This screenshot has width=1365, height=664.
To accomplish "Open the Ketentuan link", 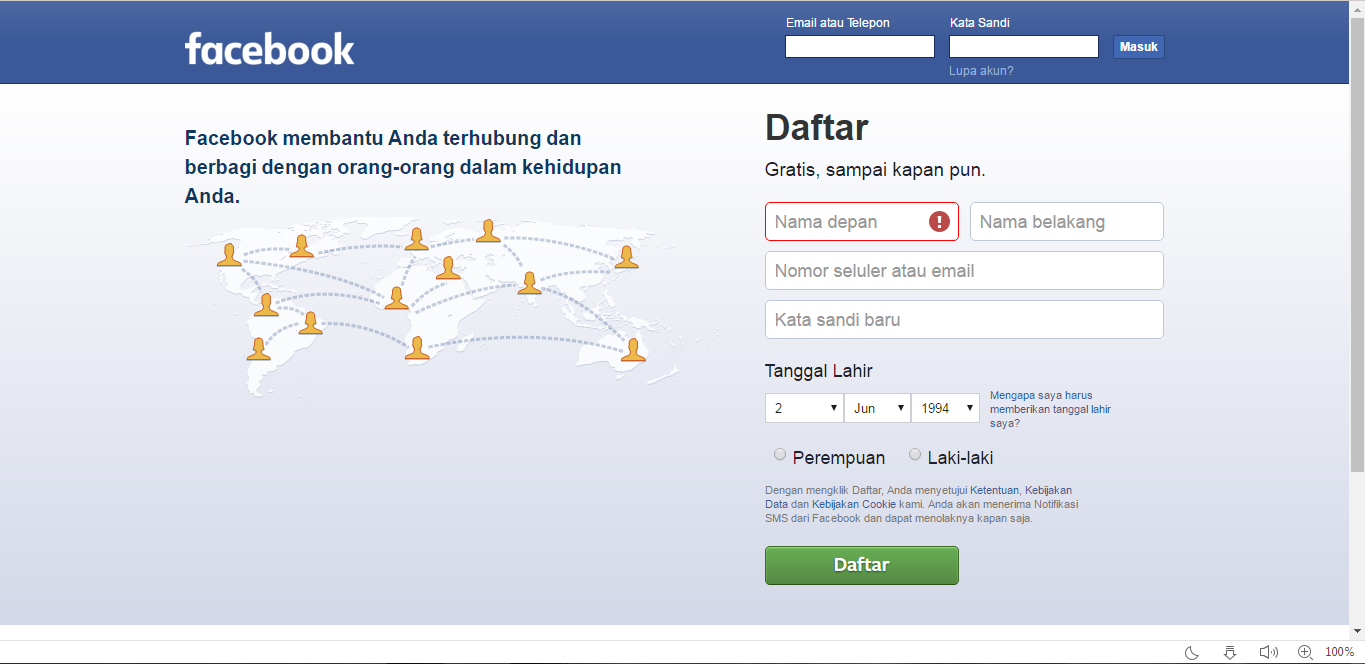I will pos(995,490).
